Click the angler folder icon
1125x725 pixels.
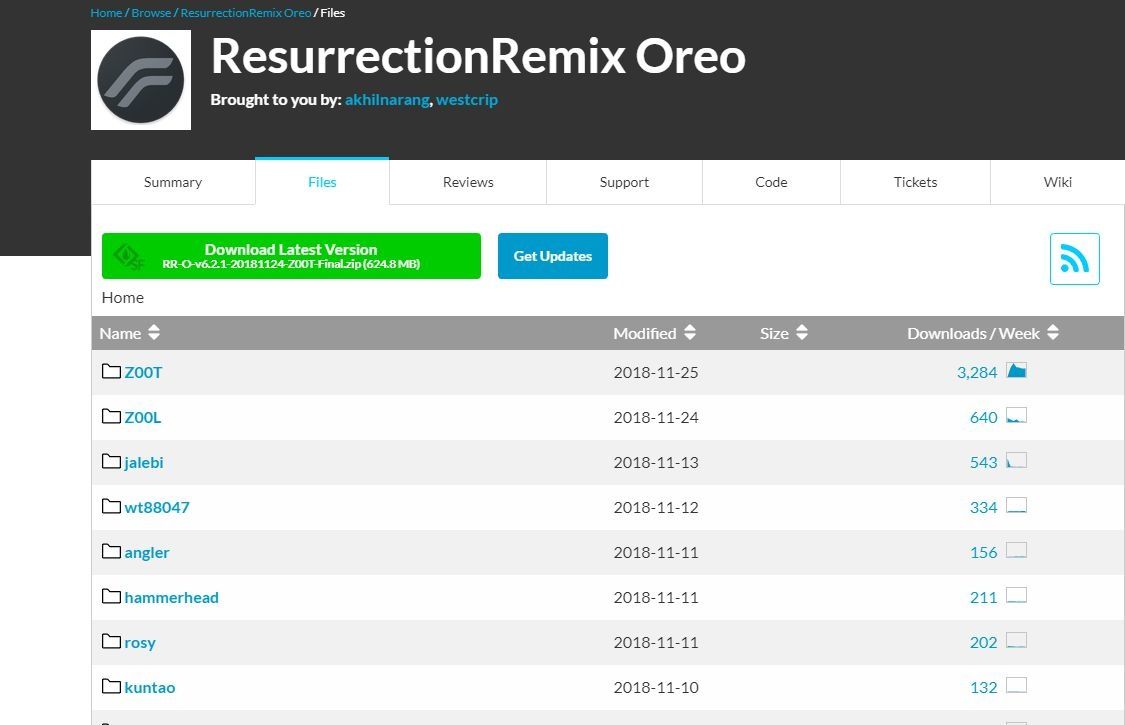(x=111, y=551)
